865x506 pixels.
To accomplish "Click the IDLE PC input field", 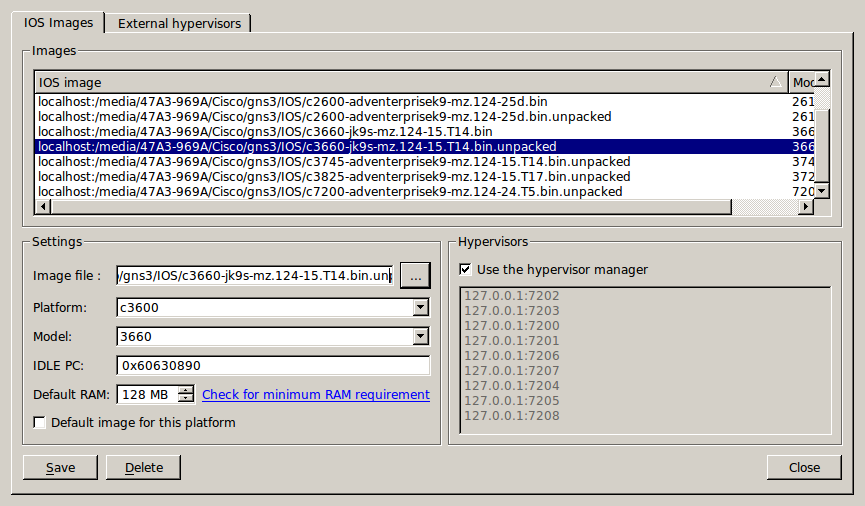I will 273,365.
